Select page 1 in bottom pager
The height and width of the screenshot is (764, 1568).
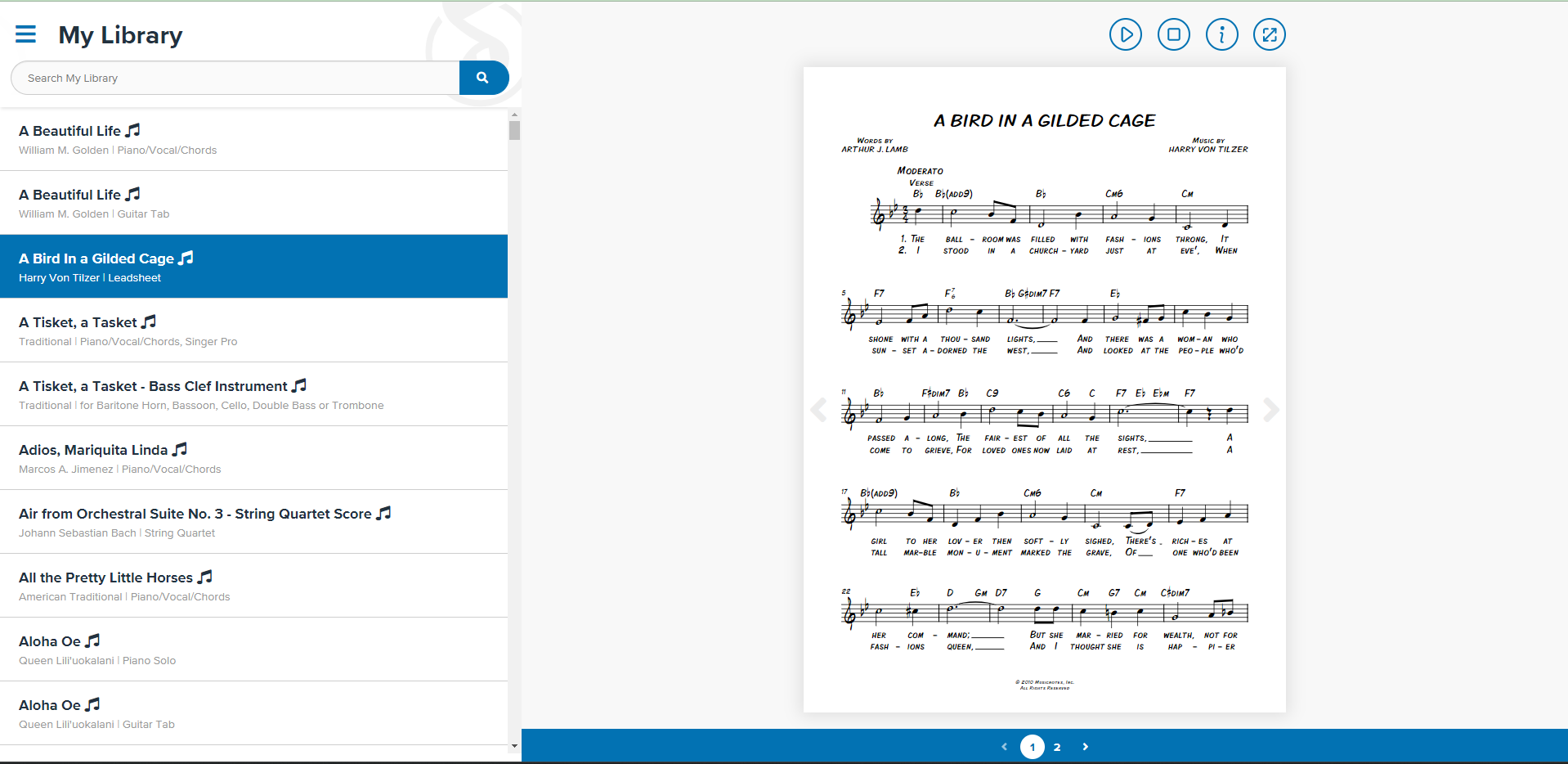(1033, 747)
